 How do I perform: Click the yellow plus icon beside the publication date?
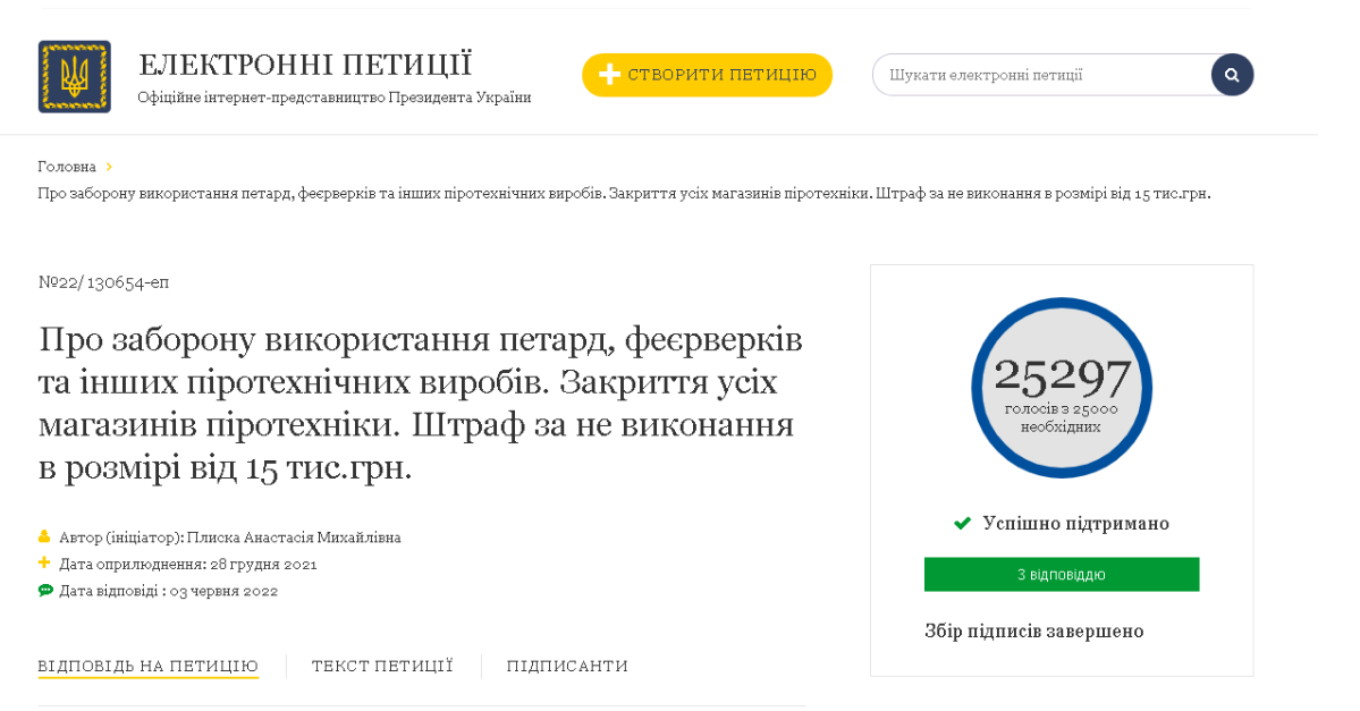pyautogui.click(x=44, y=563)
